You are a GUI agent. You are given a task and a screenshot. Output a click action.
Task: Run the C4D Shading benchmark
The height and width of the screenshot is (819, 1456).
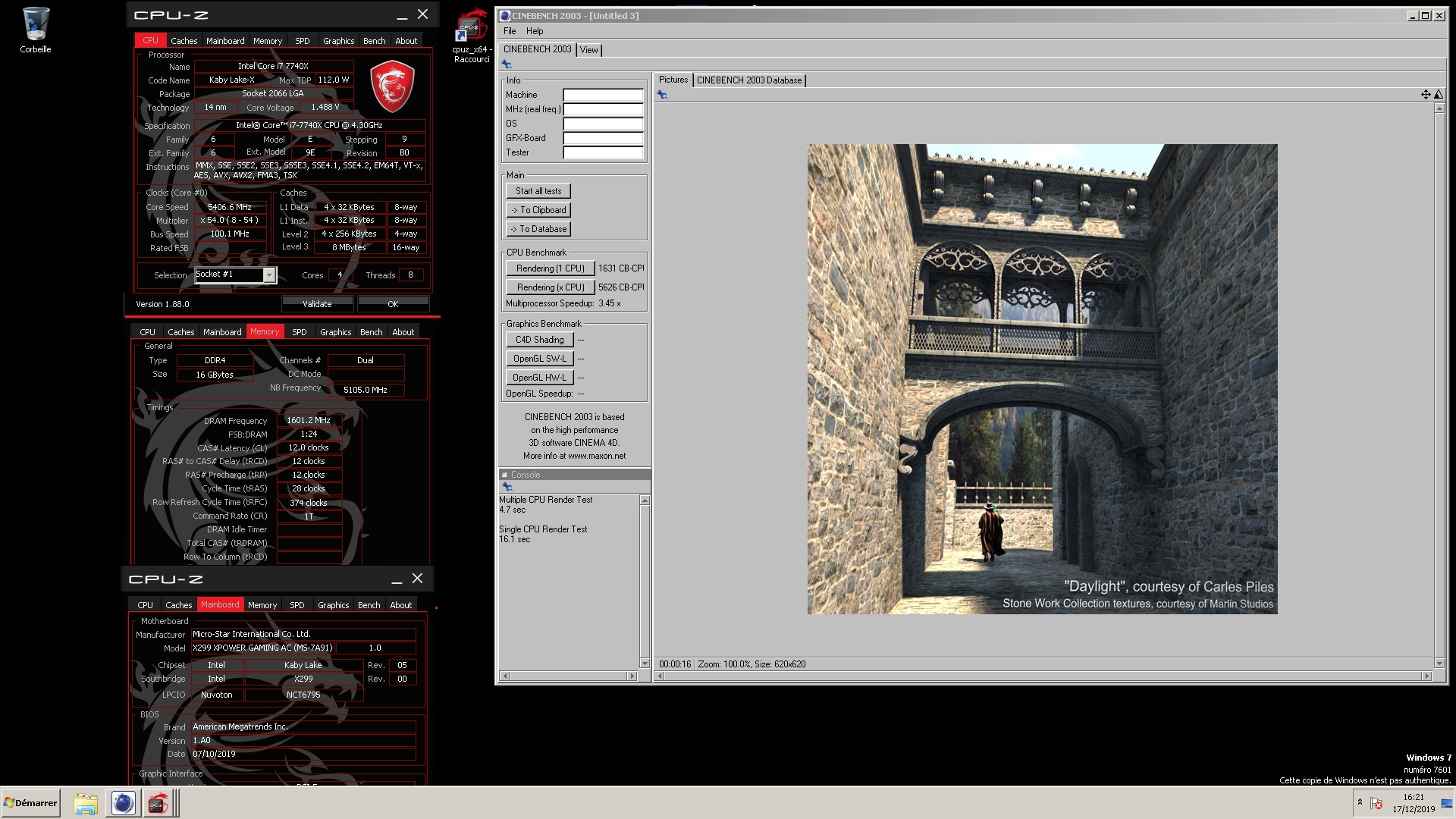[539, 340]
